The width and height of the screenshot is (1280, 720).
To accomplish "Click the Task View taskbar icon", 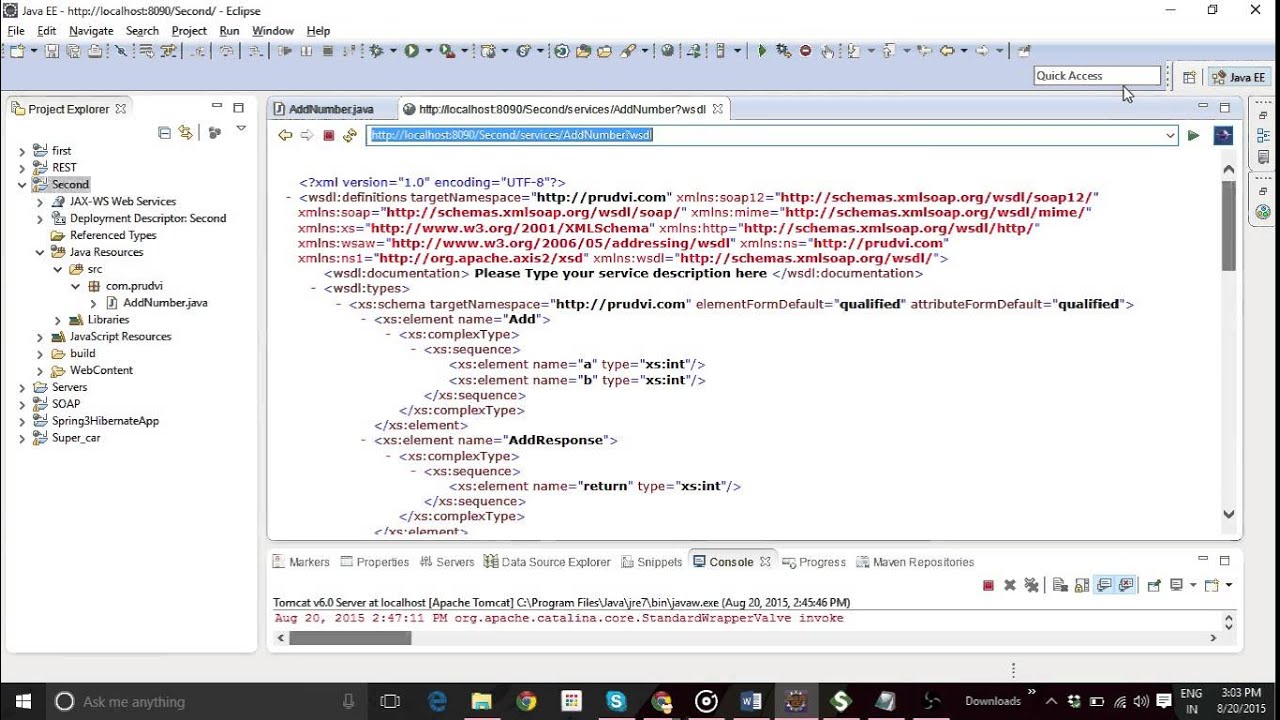I will click(x=391, y=701).
